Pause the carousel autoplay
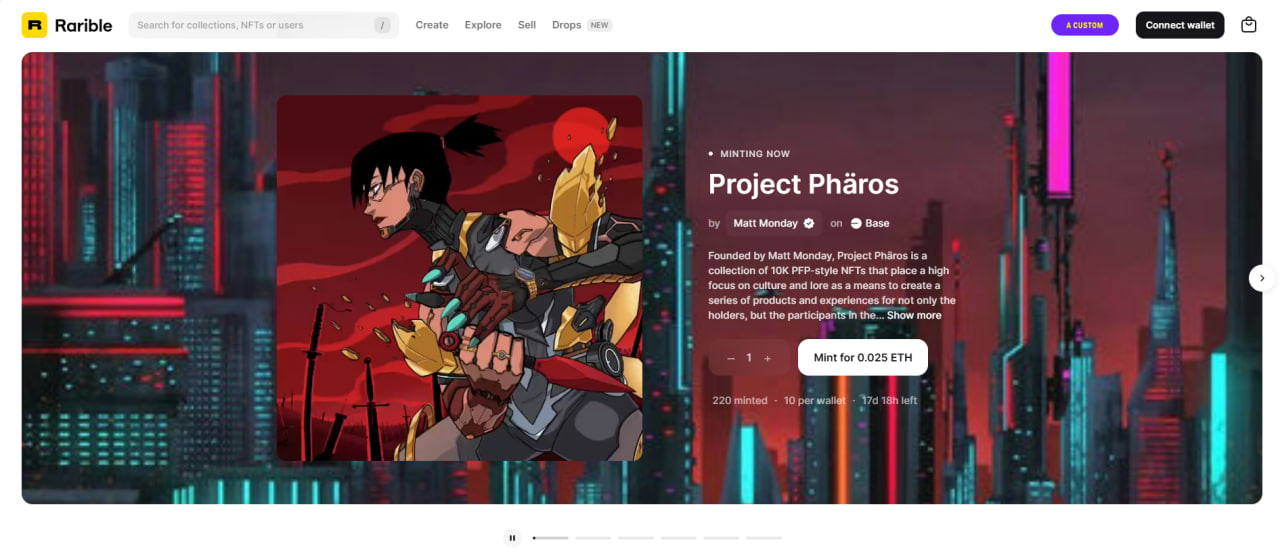 click(x=512, y=538)
